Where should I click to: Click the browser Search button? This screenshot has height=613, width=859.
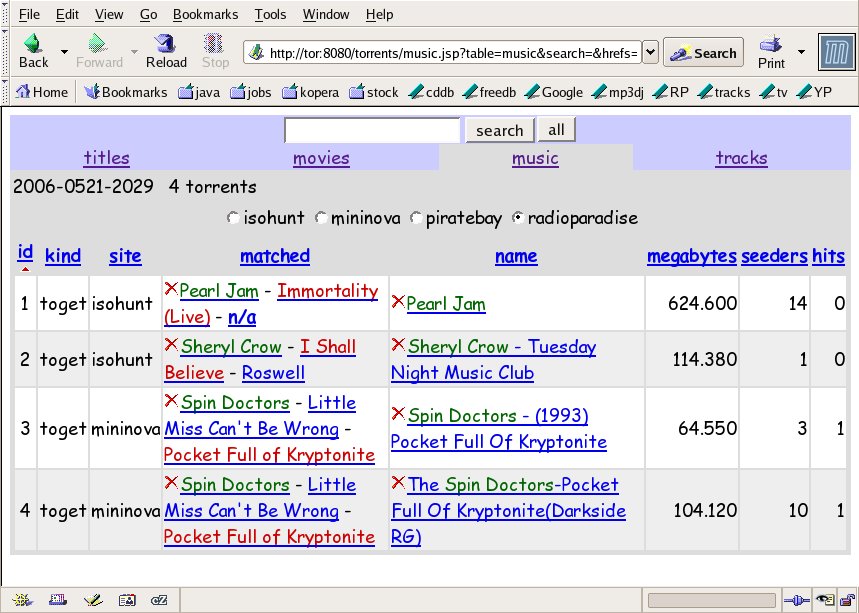coord(703,53)
